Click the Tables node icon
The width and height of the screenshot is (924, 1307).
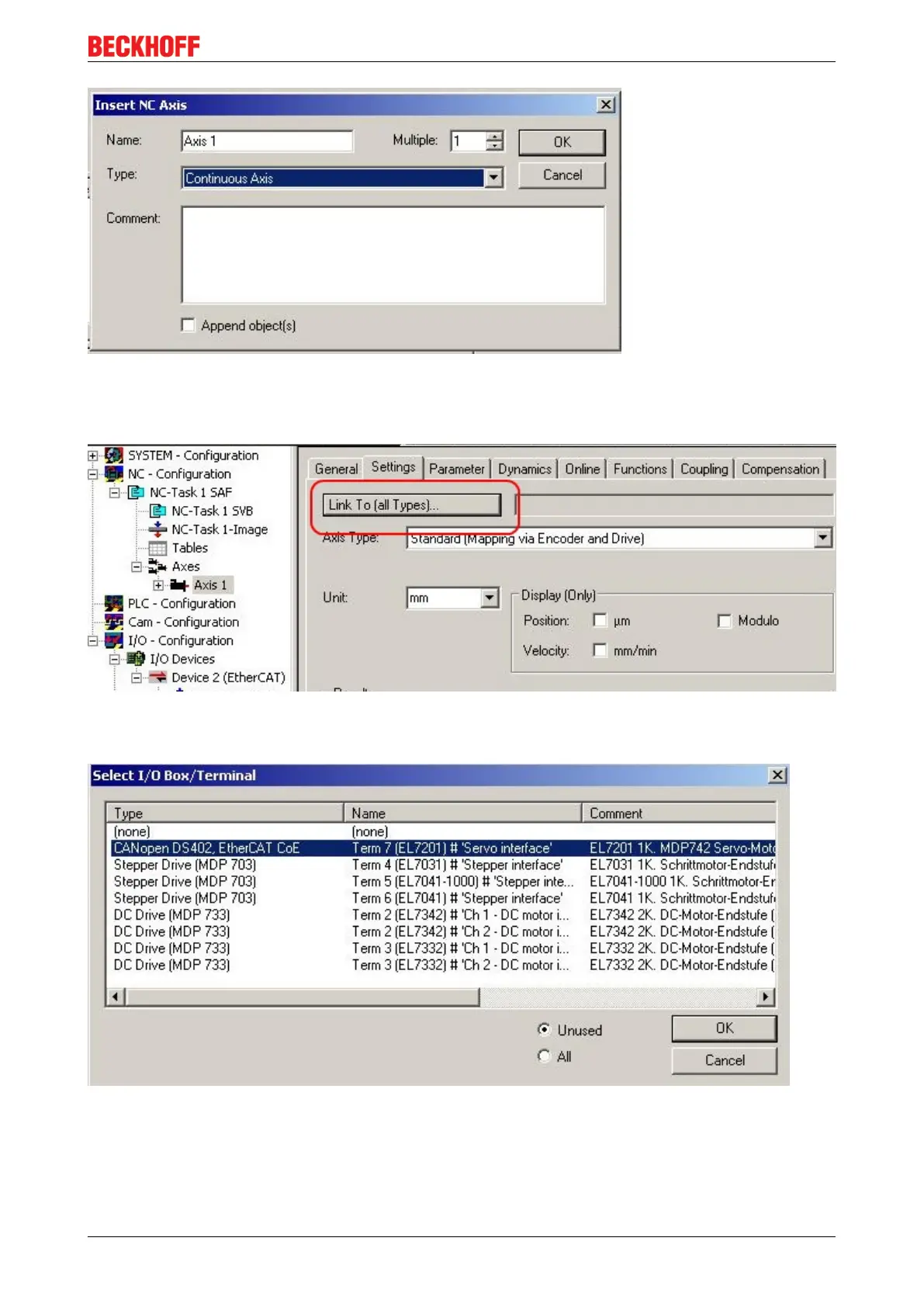tap(157, 549)
